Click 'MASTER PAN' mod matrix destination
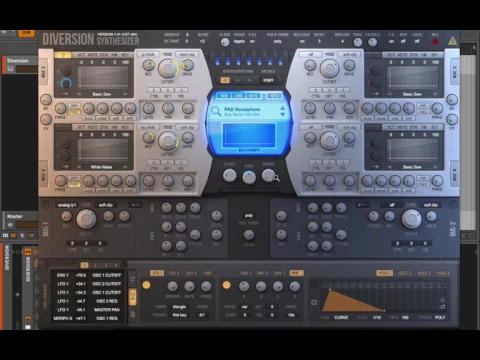The width and height of the screenshot is (480, 360). 107,310
